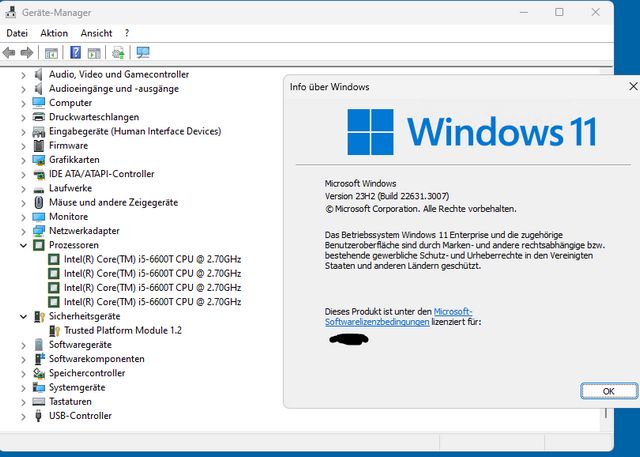Select the Softwaregeräte tree label
Screen dimensions: 640x457
(x=80, y=344)
